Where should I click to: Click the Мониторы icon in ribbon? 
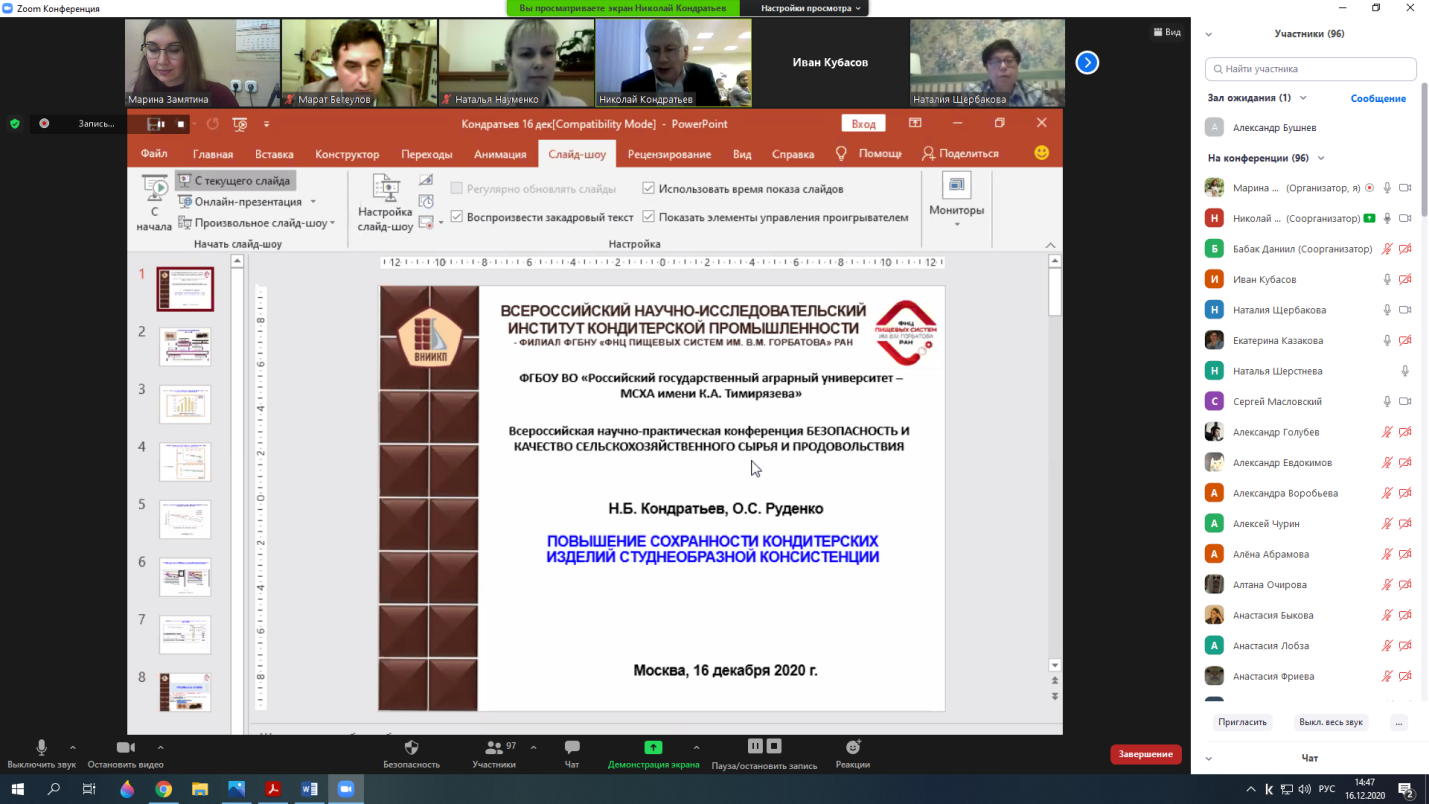pos(956,186)
